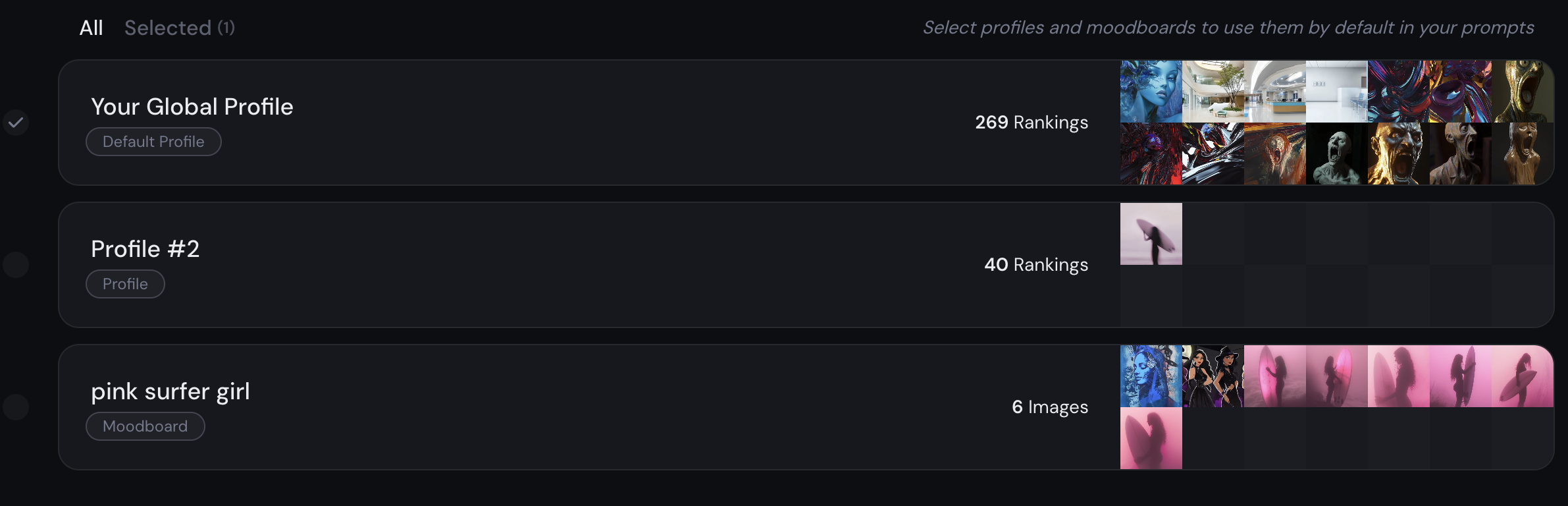Click the Moodboard tag under pink surfer girl
The height and width of the screenshot is (506, 1568).
[x=145, y=426]
